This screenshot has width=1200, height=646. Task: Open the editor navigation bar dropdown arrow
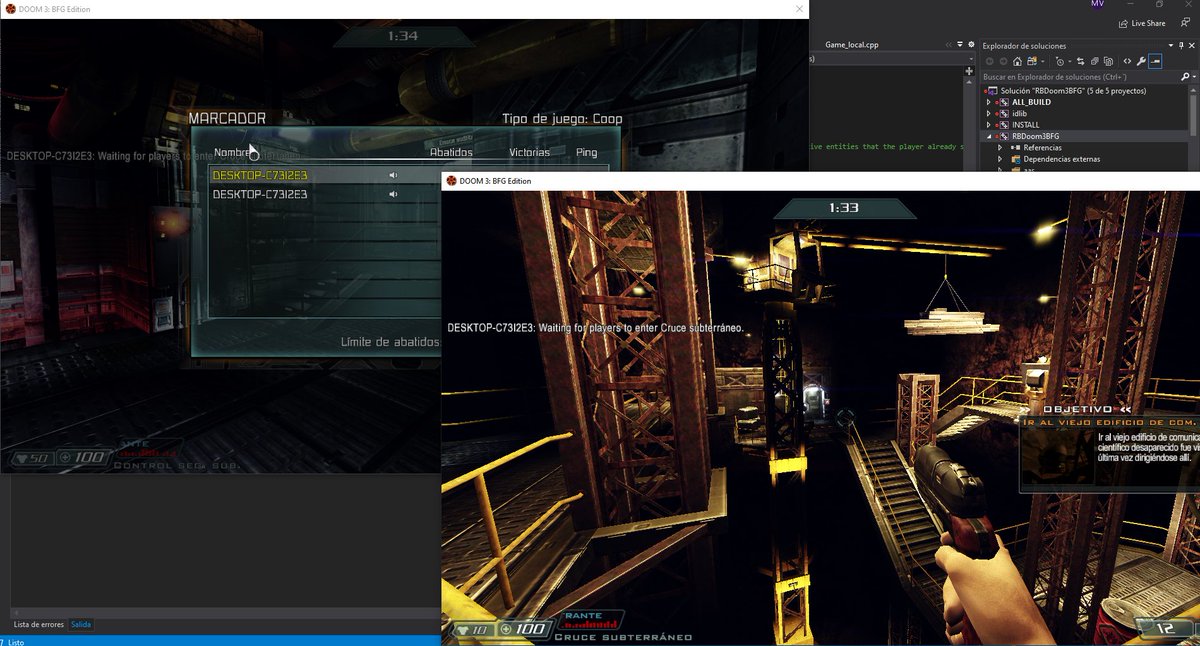[x=971, y=59]
